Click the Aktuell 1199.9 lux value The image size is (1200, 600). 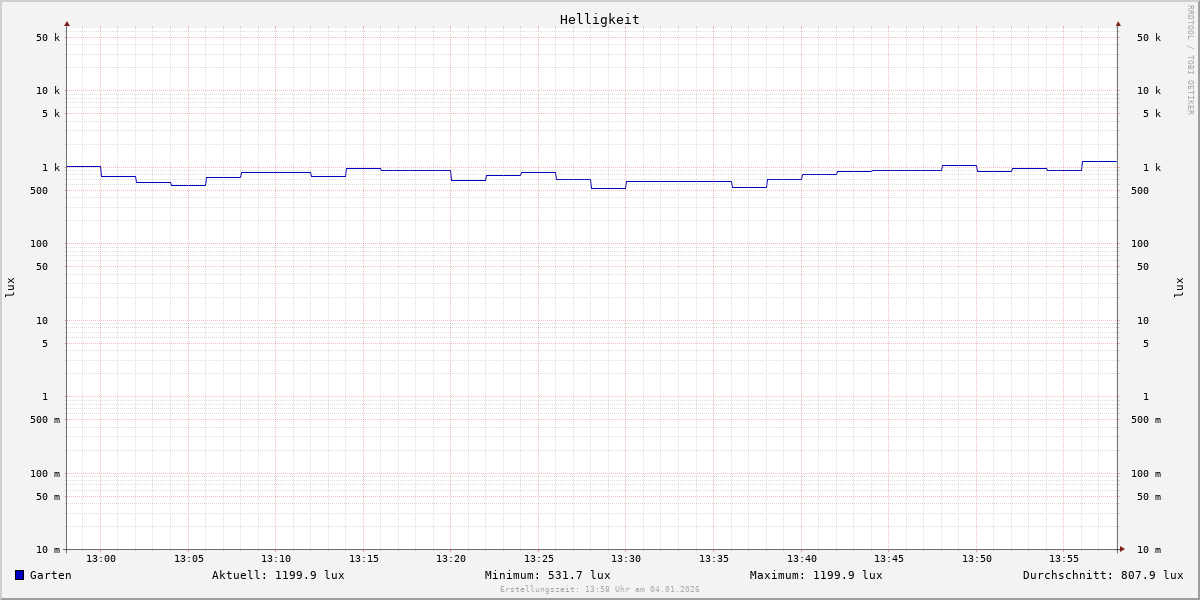click(278, 575)
